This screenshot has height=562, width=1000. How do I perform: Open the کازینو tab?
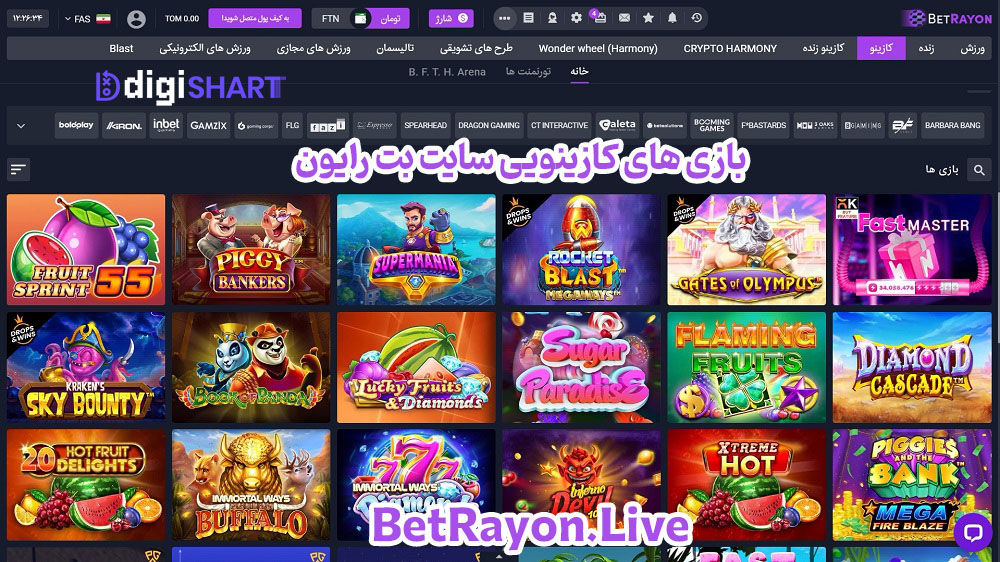coord(881,48)
